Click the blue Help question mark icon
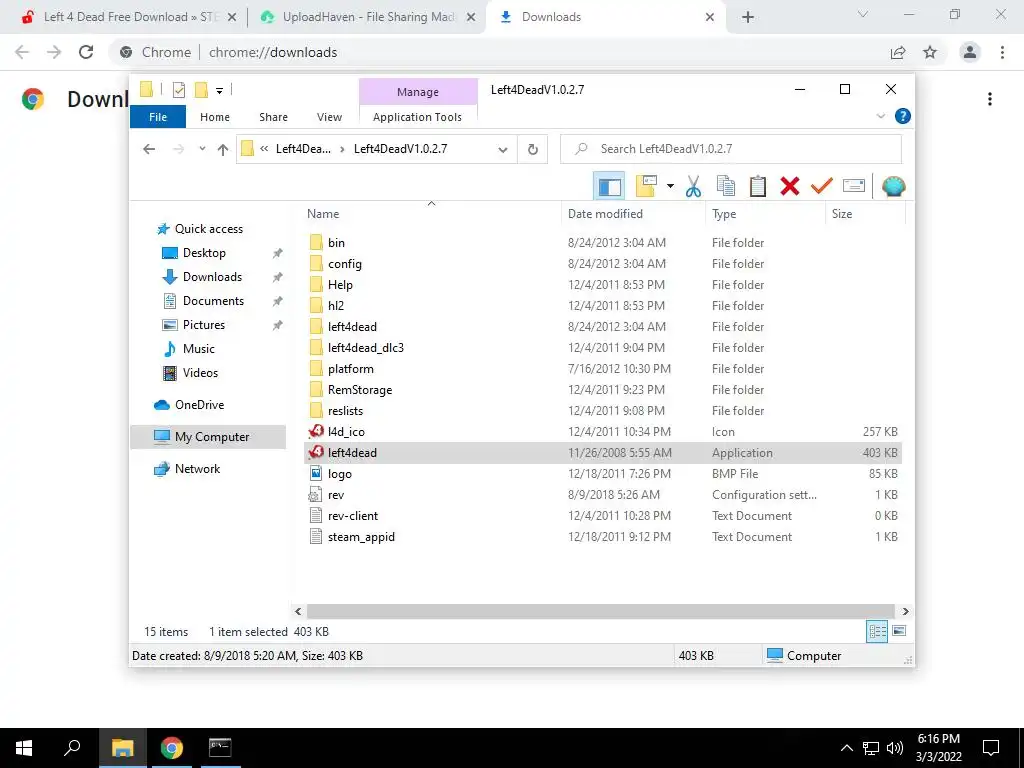Viewport: 1024px width, 768px height. click(903, 116)
